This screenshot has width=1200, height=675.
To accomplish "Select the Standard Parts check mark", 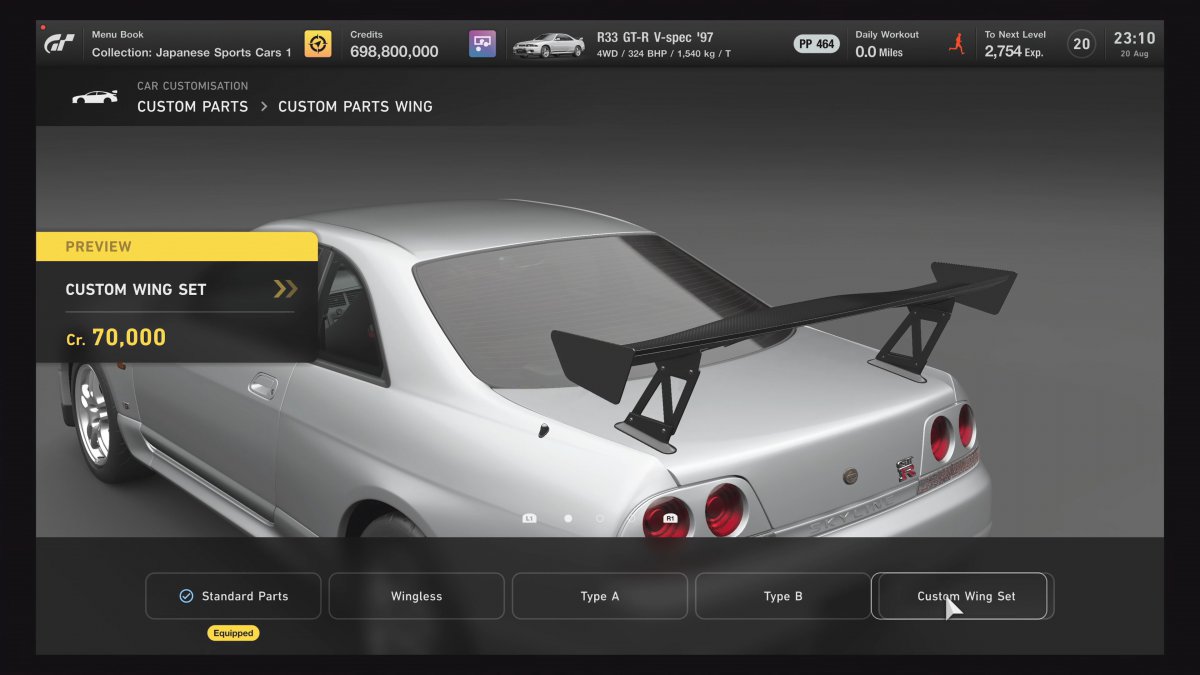I will [x=186, y=596].
